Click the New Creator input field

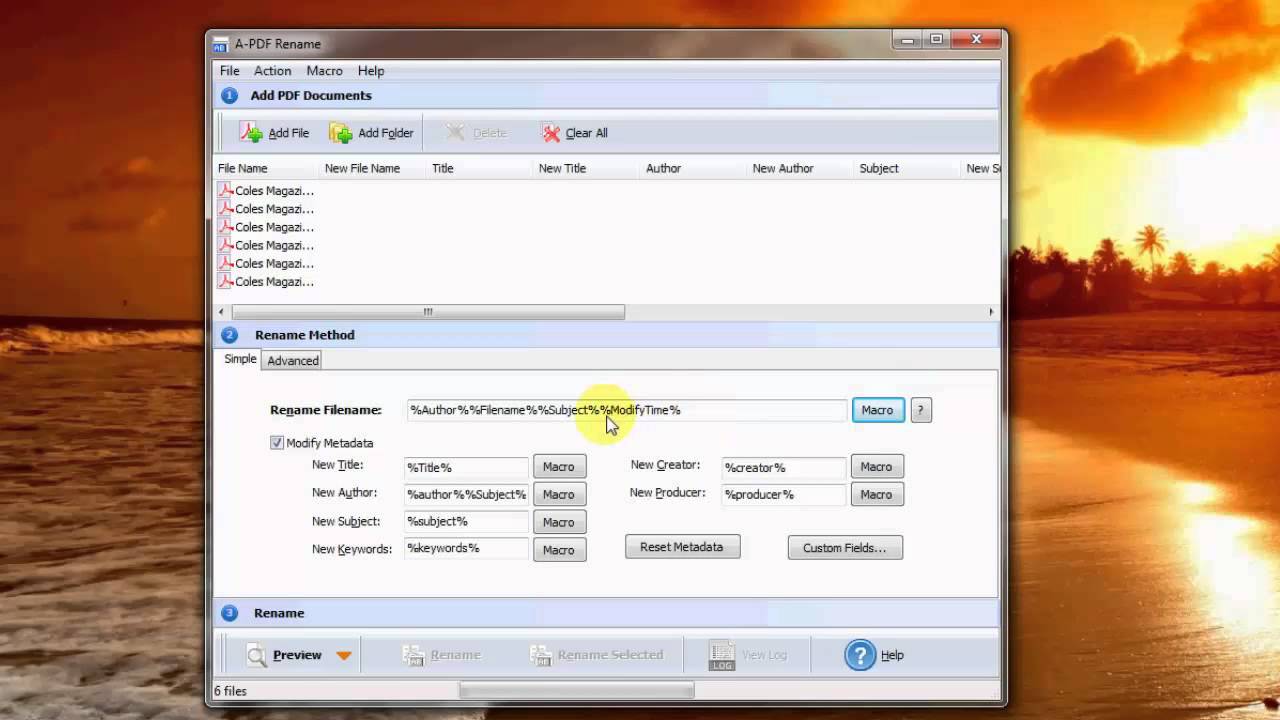coord(784,467)
